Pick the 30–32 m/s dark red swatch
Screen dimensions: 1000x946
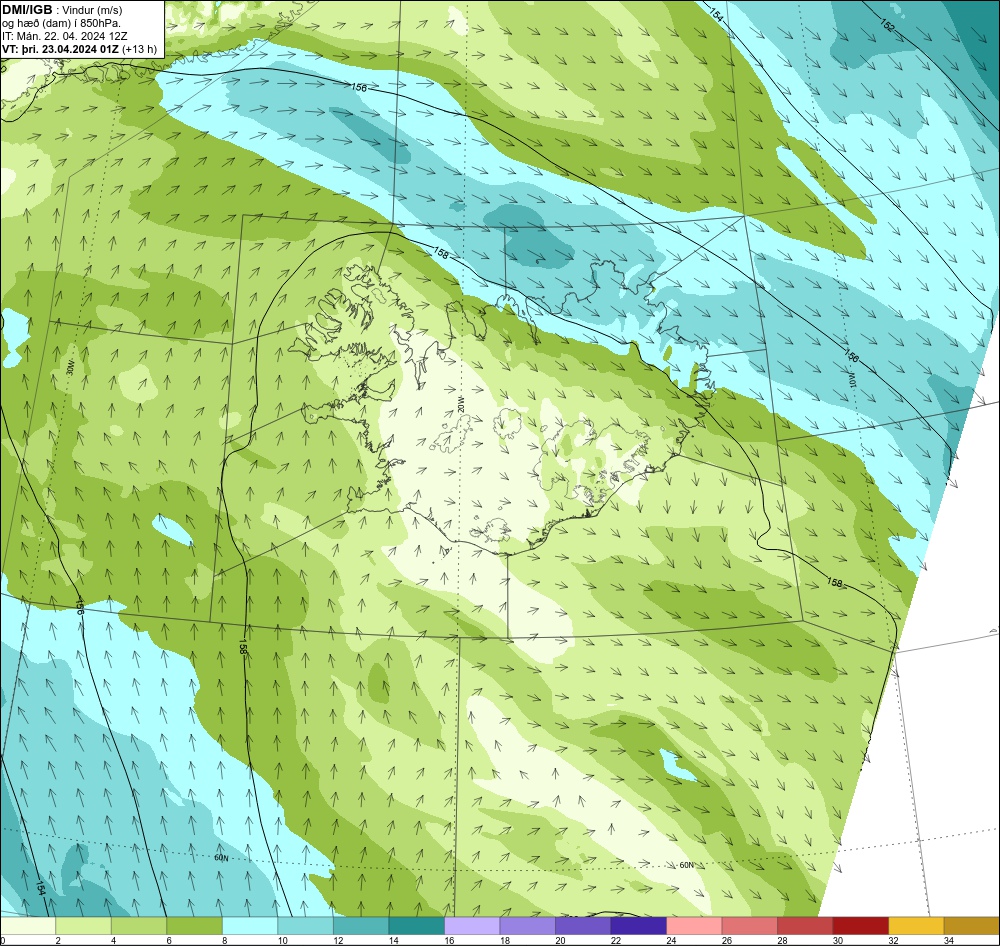860,925
